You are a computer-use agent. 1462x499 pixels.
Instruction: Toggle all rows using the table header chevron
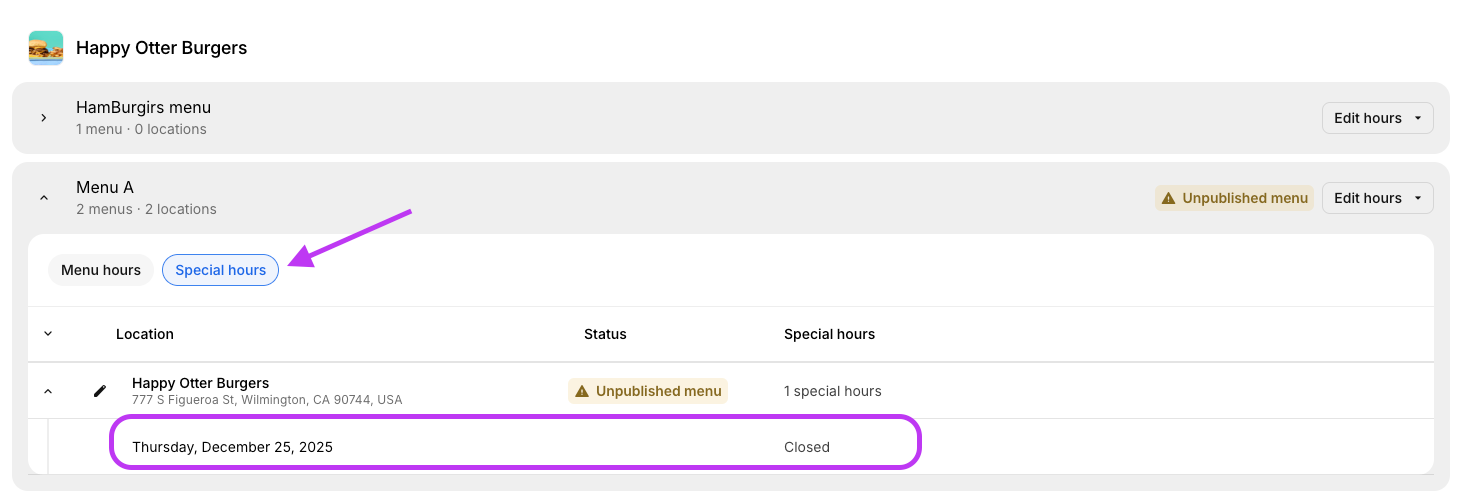(x=48, y=334)
